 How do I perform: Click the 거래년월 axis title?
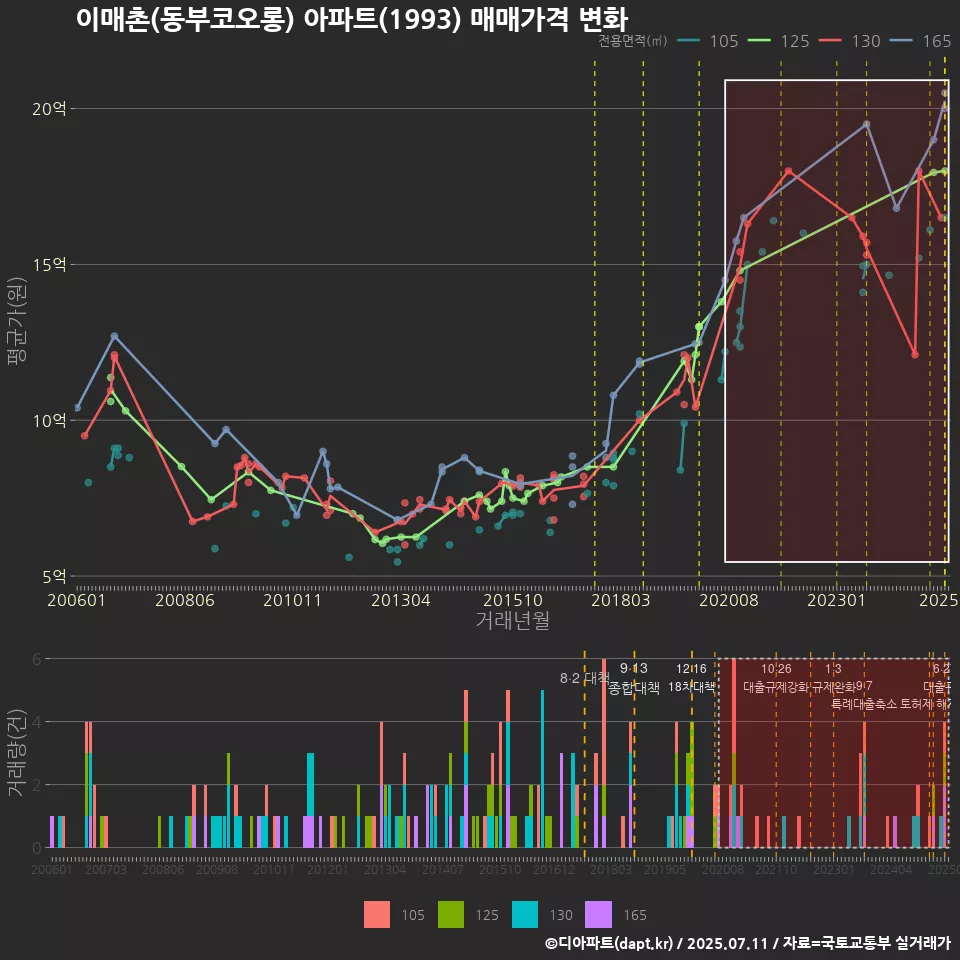point(513,620)
